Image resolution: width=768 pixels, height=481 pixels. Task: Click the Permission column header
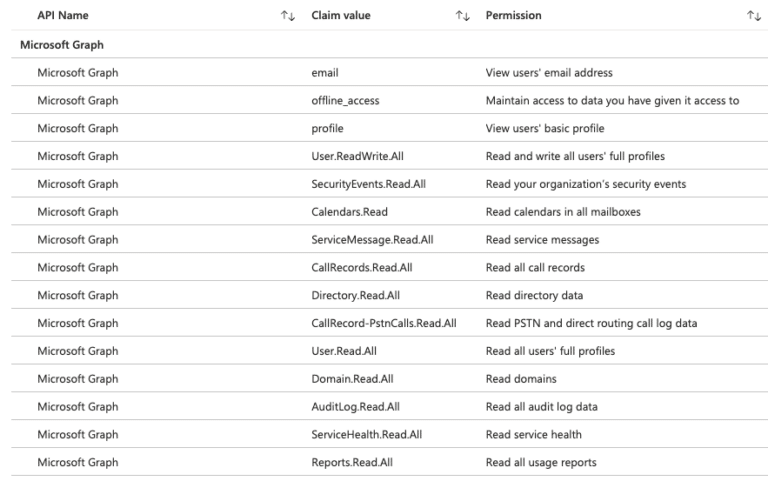coord(513,16)
